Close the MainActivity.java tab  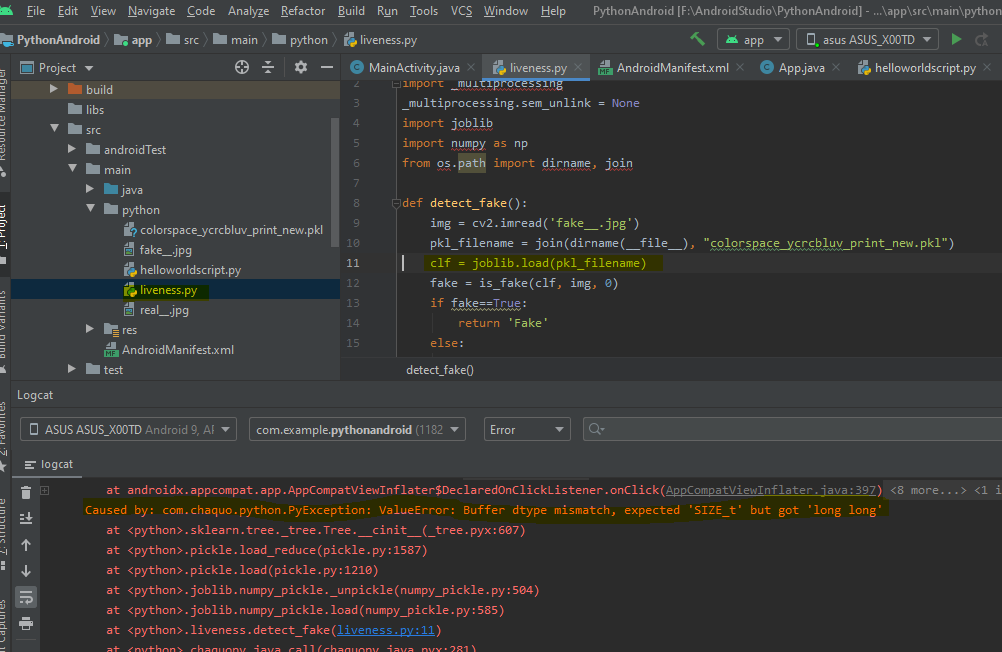[x=471, y=68]
